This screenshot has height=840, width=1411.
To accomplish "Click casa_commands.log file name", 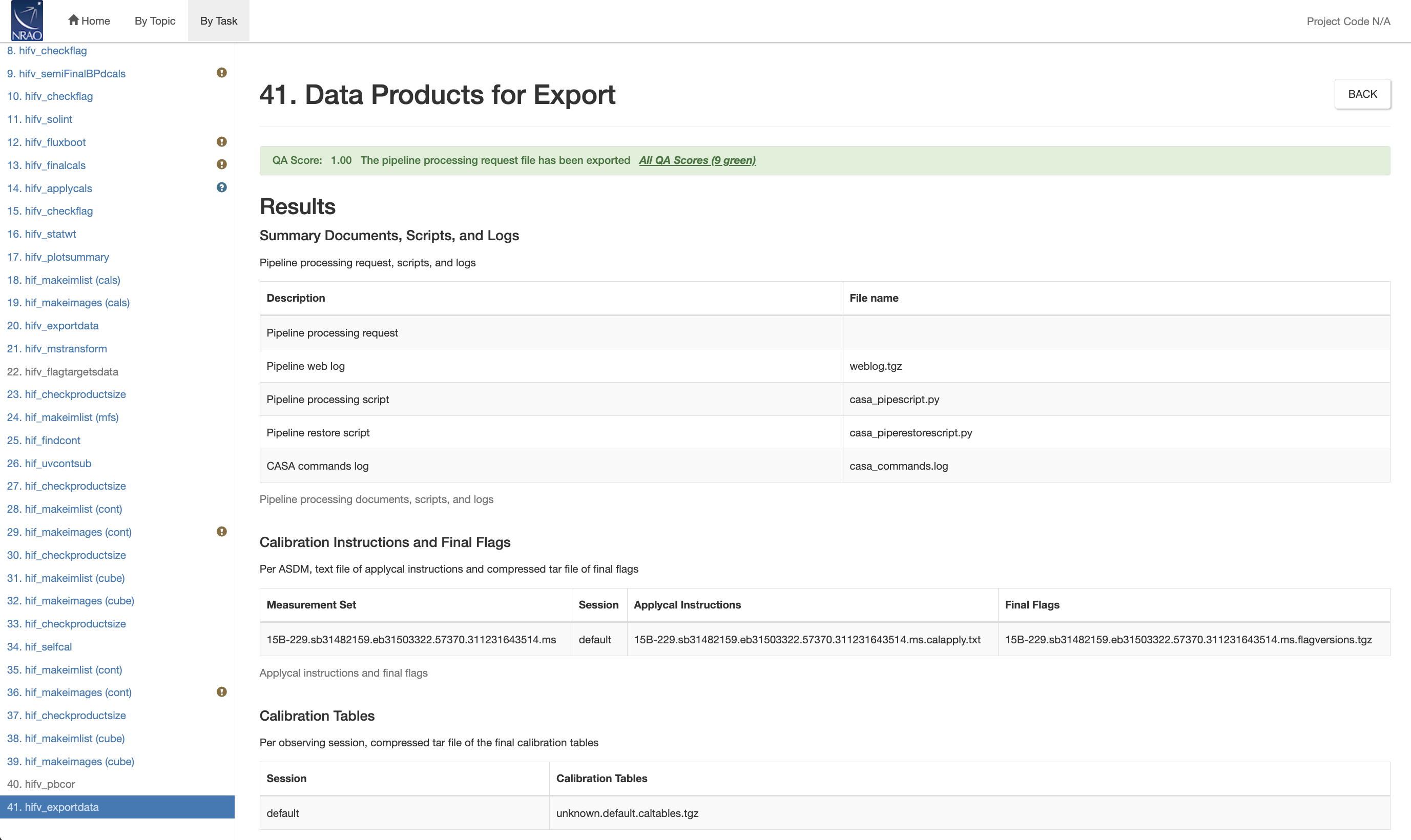I will coord(899,466).
